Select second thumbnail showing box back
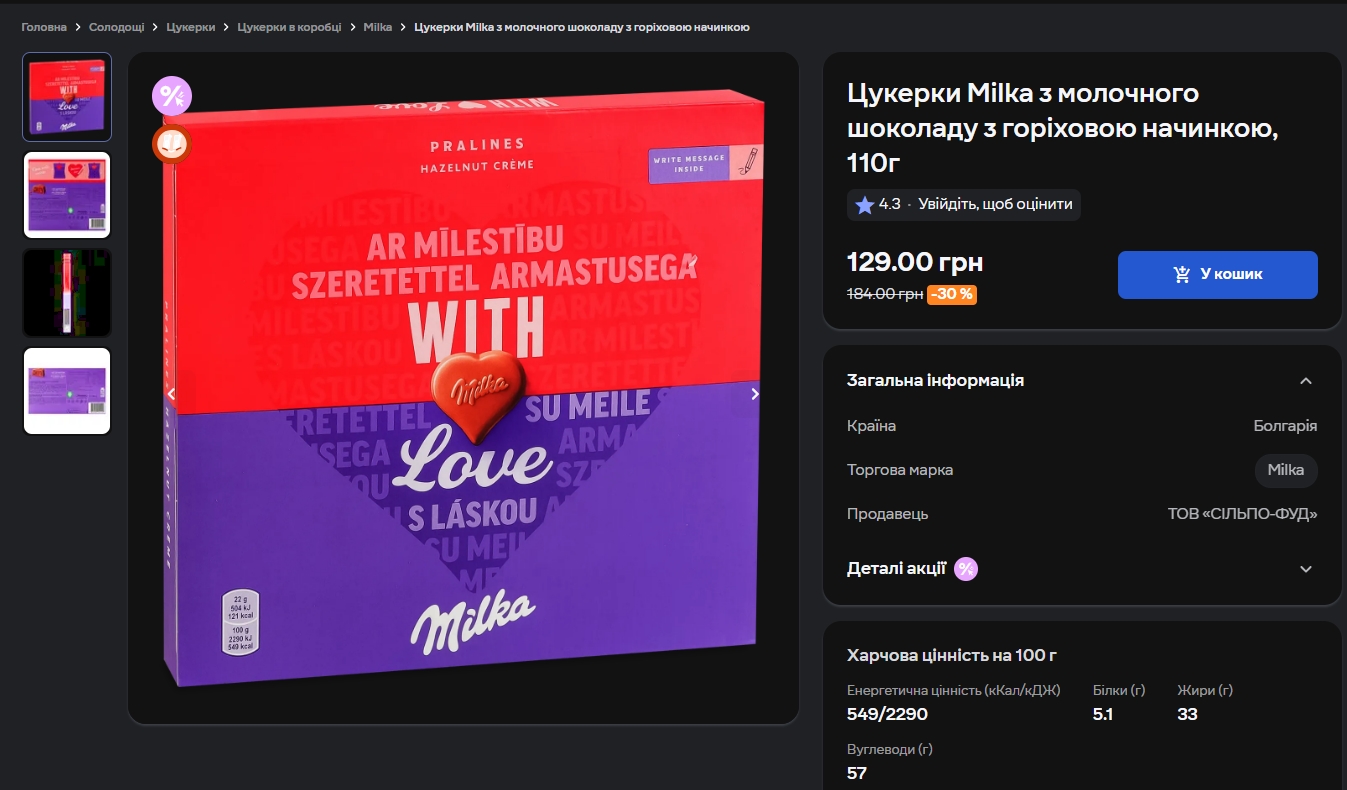1347x790 pixels. point(67,194)
